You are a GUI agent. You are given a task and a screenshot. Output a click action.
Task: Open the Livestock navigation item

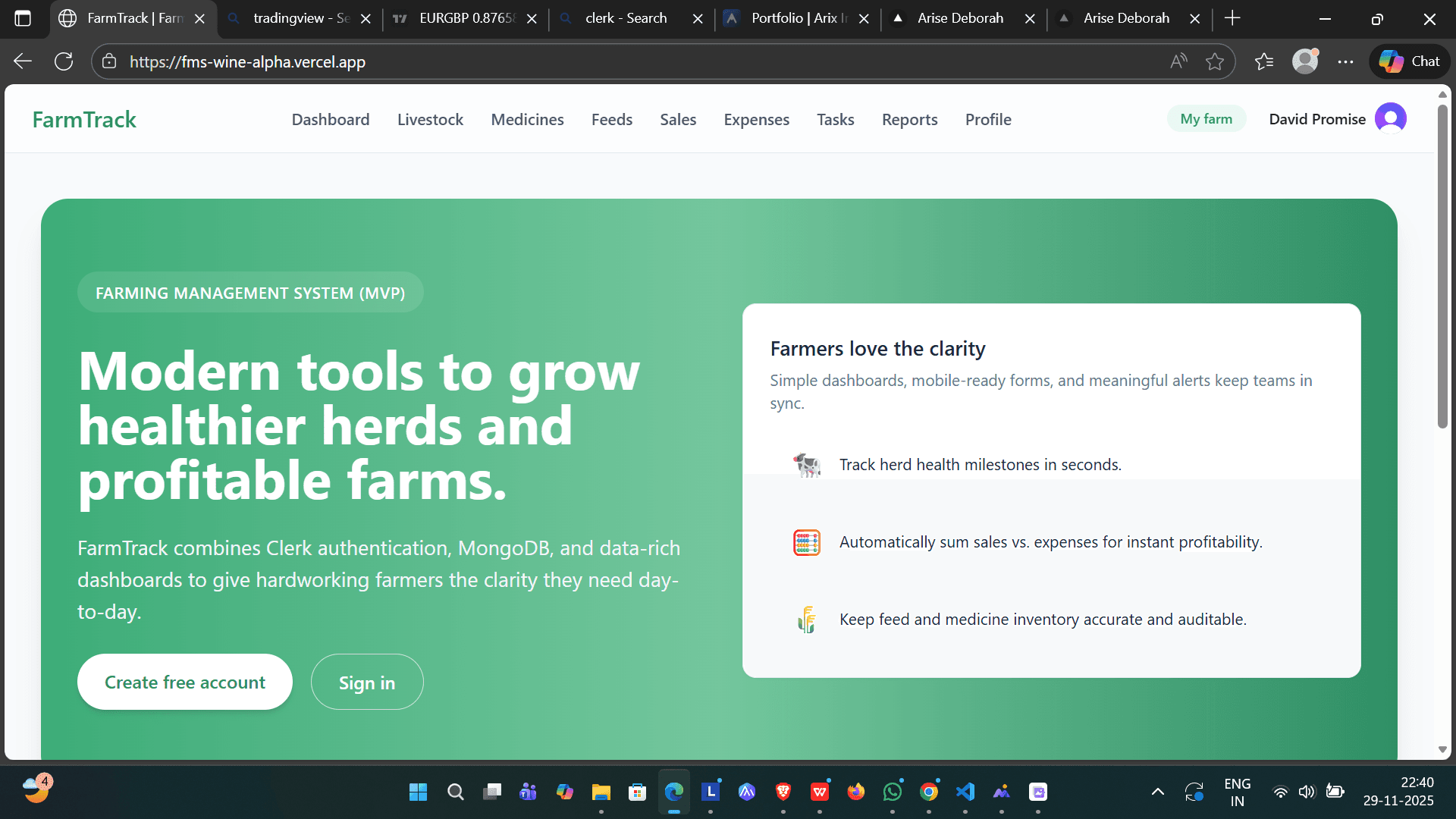430,119
